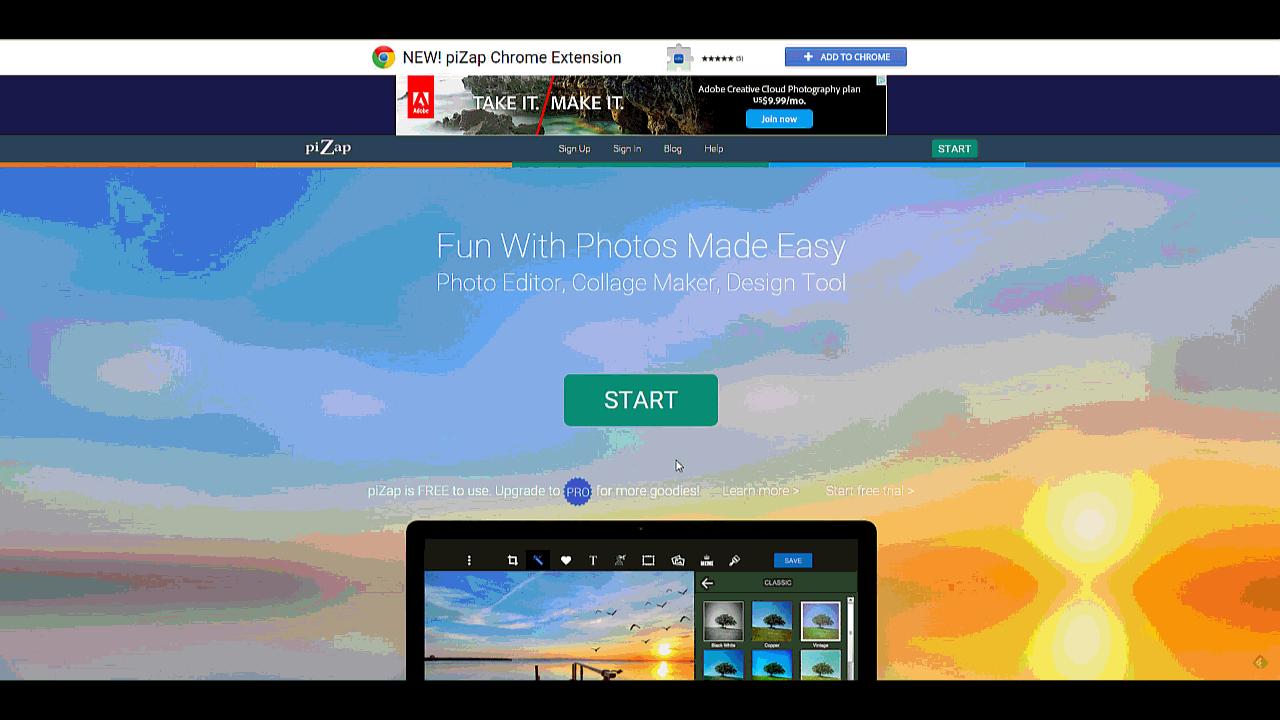Select the Text tool in the editor preview
Viewport: 1280px width, 720px height.
[593, 561]
